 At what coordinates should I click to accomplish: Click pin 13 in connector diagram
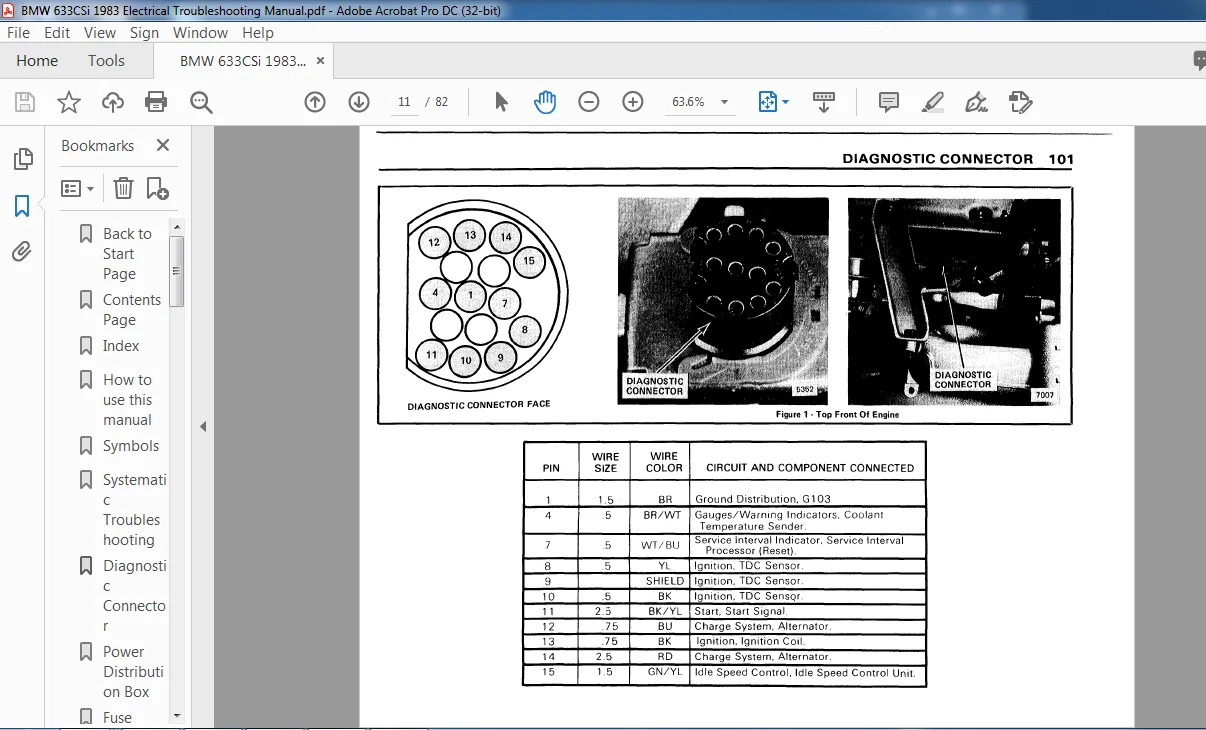click(470, 236)
